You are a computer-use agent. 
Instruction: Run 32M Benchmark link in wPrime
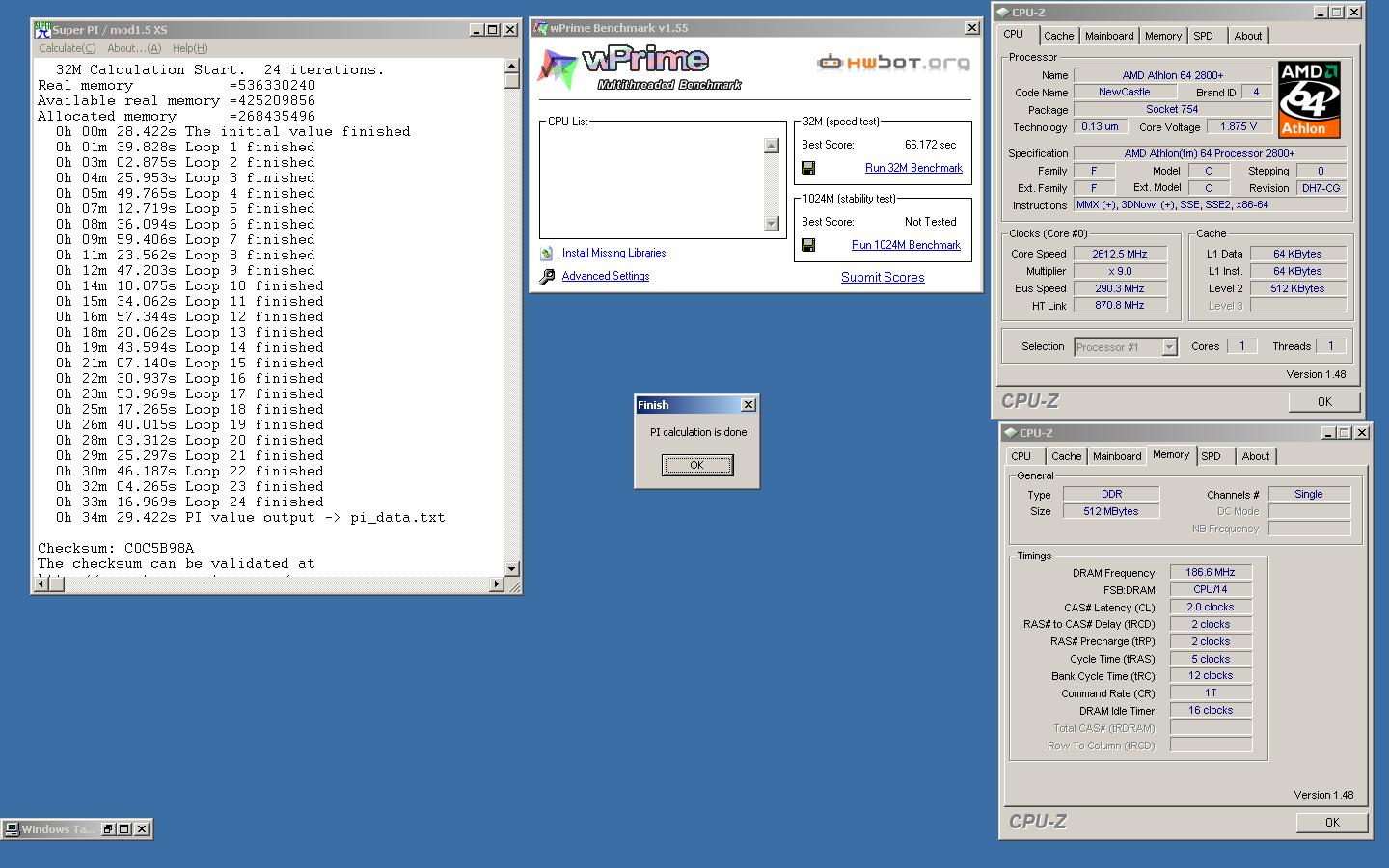tap(913, 168)
